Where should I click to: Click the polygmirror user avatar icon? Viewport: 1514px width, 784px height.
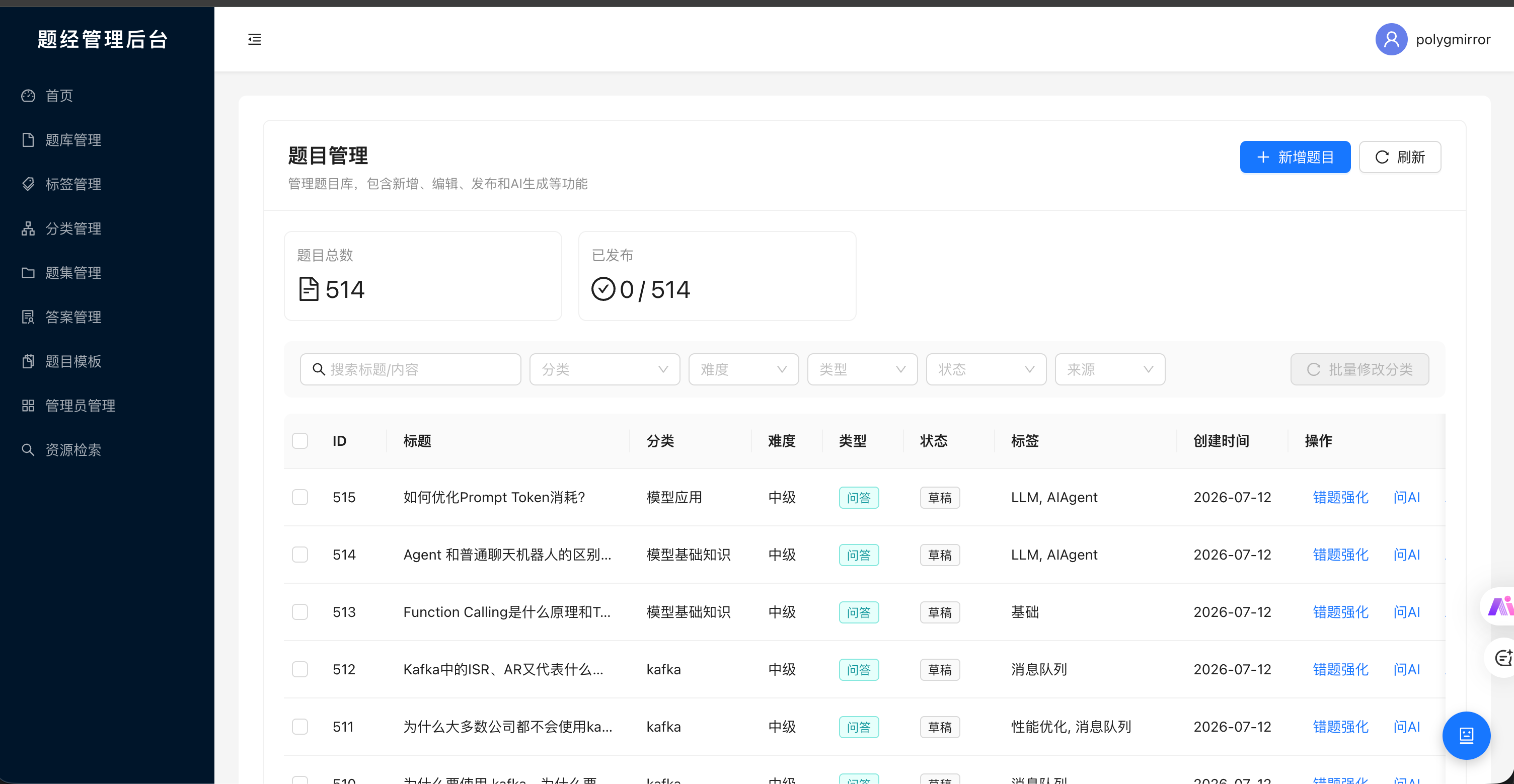pos(1391,39)
